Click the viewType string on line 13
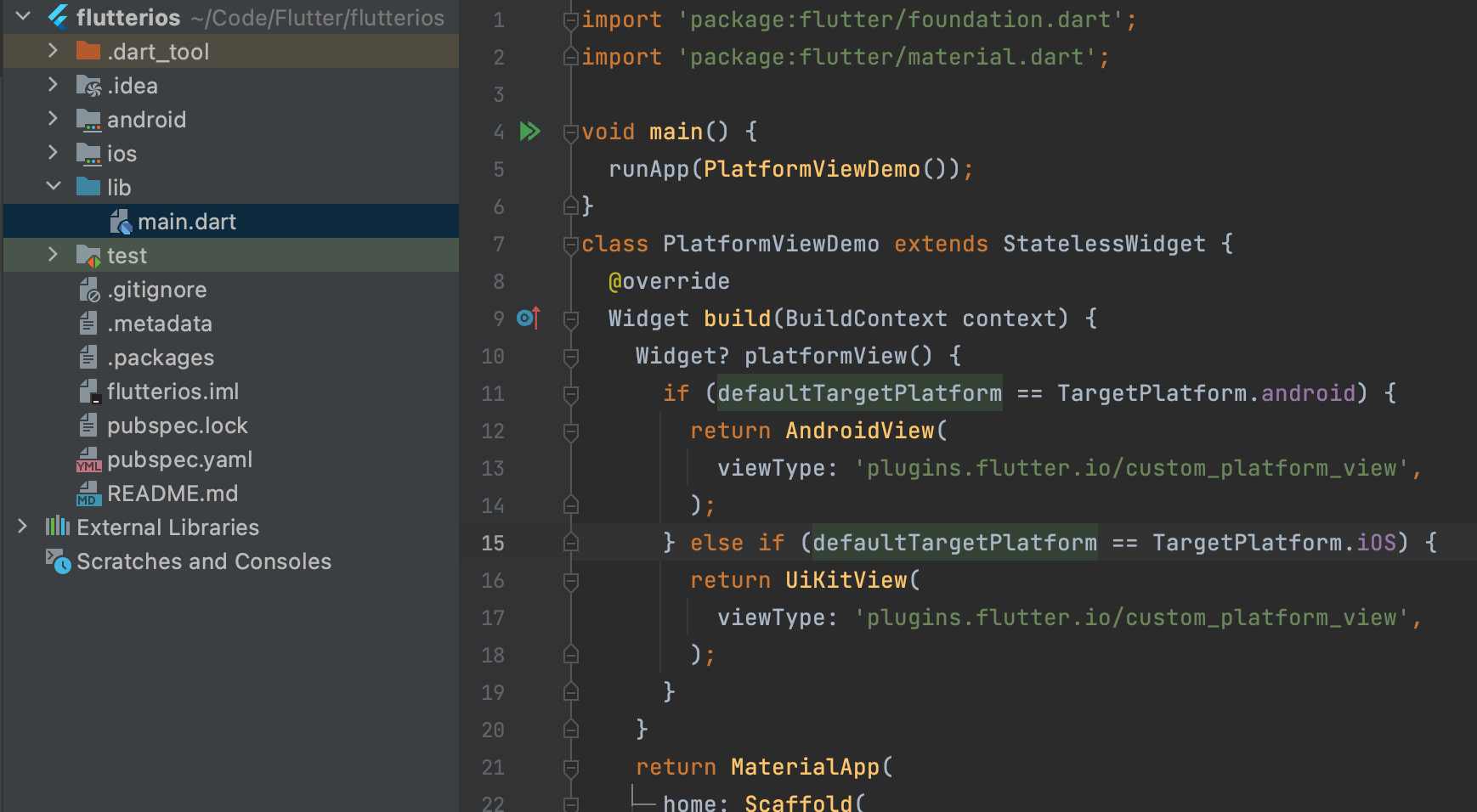This screenshot has width=1477, height=812. pos(1131,468)
